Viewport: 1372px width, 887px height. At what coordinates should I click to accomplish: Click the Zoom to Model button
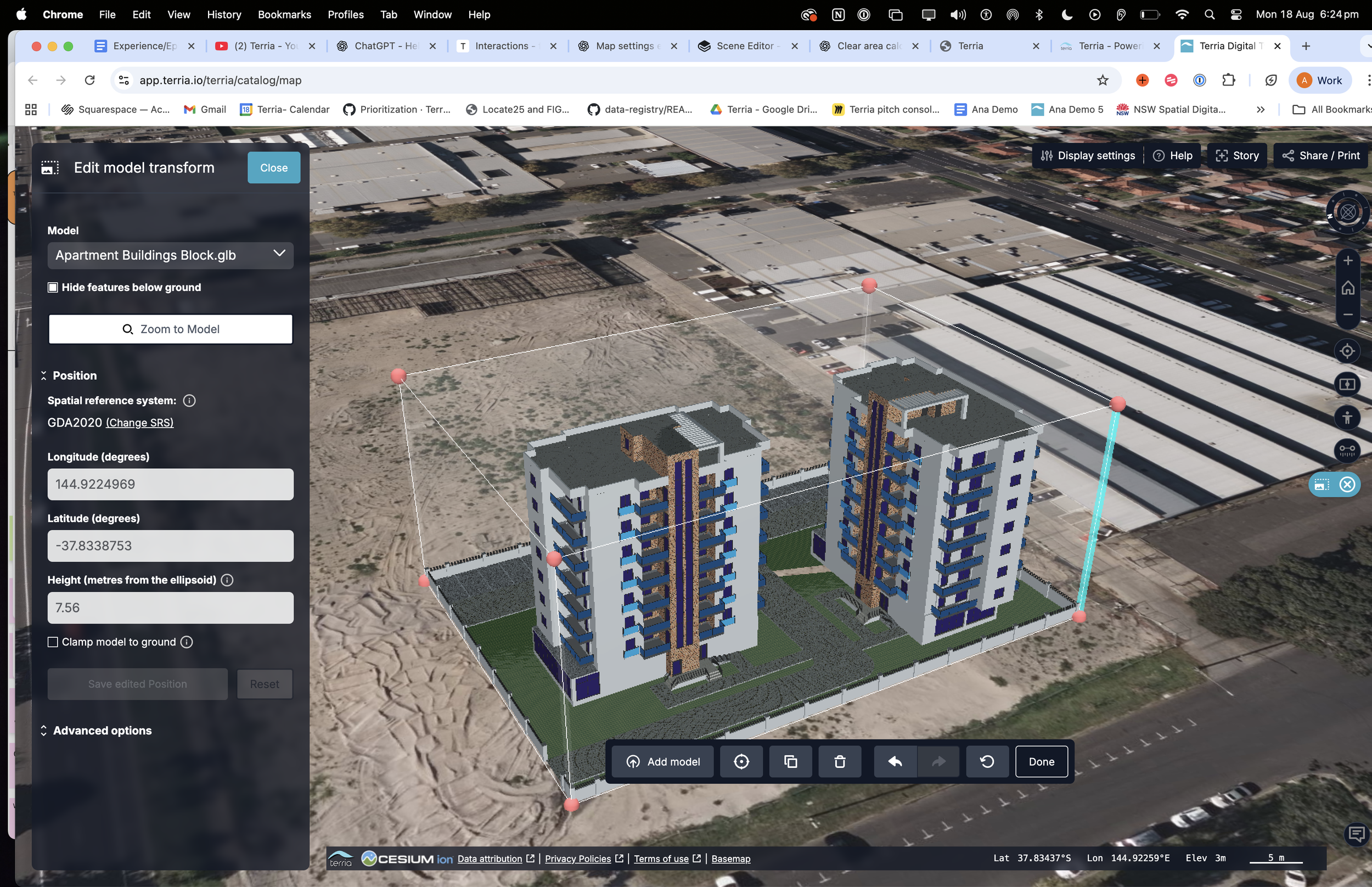[x=171, y=329]
